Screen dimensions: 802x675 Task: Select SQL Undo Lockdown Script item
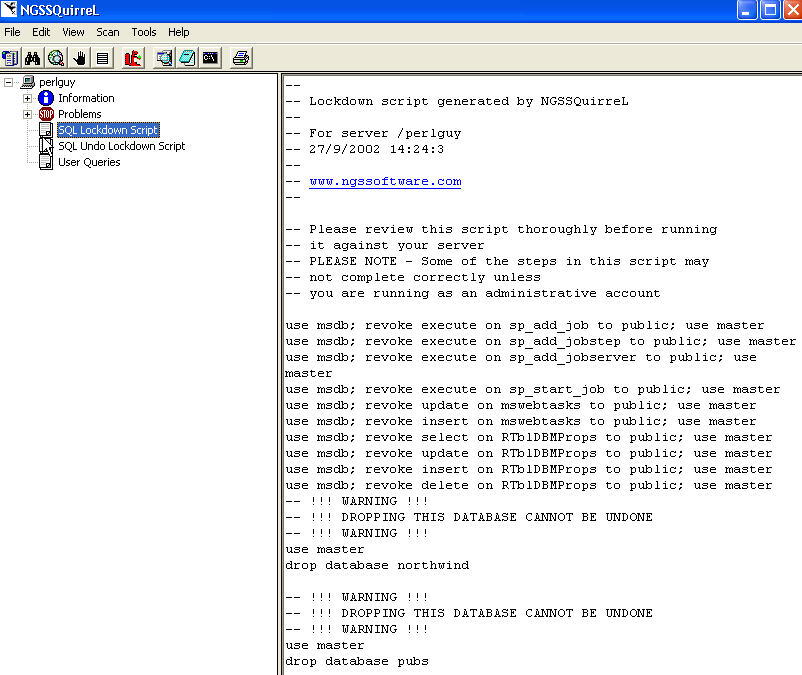point(122,146)
